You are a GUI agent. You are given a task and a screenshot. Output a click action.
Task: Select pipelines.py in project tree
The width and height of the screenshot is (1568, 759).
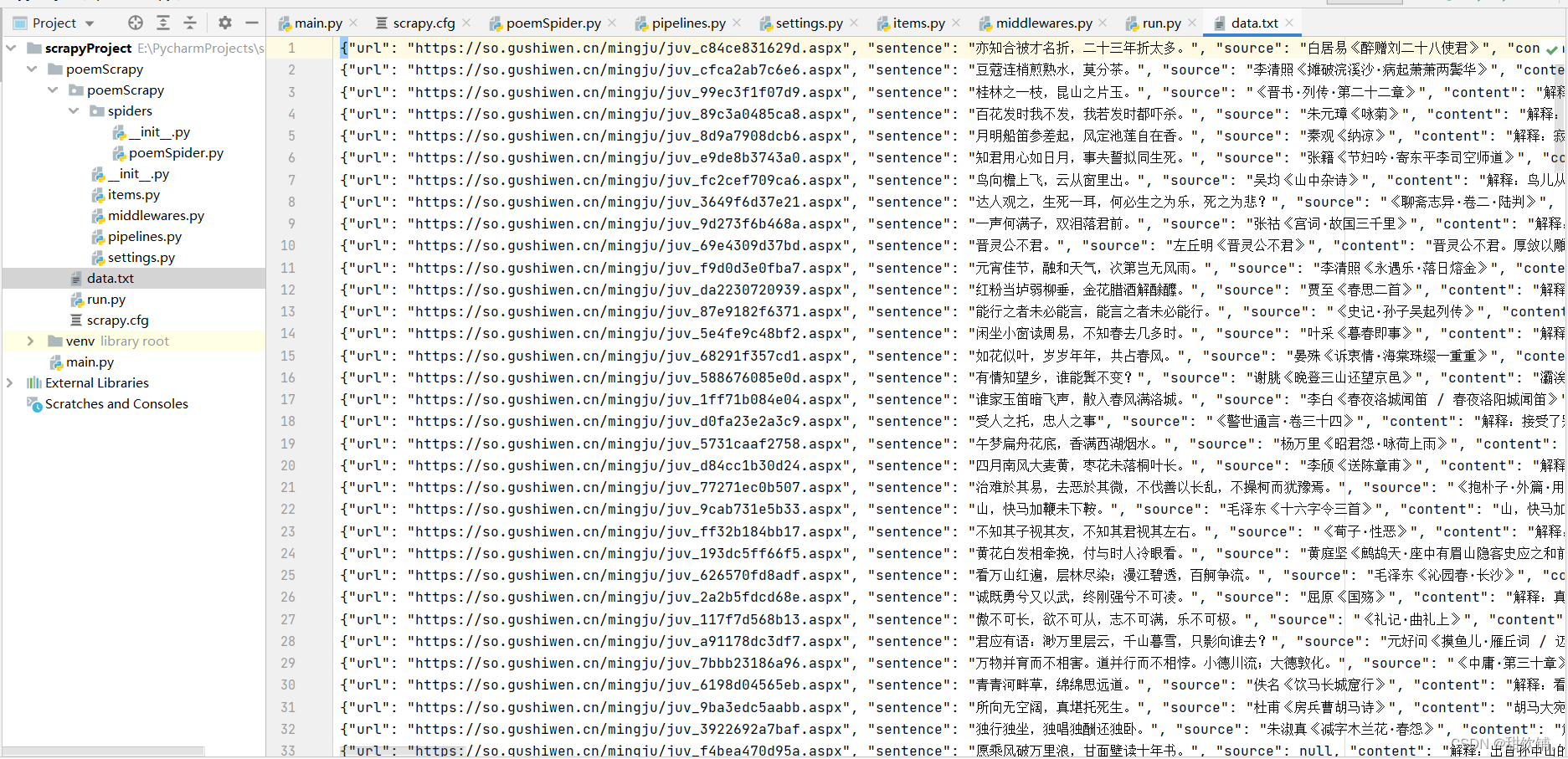(x=144, y=236)
